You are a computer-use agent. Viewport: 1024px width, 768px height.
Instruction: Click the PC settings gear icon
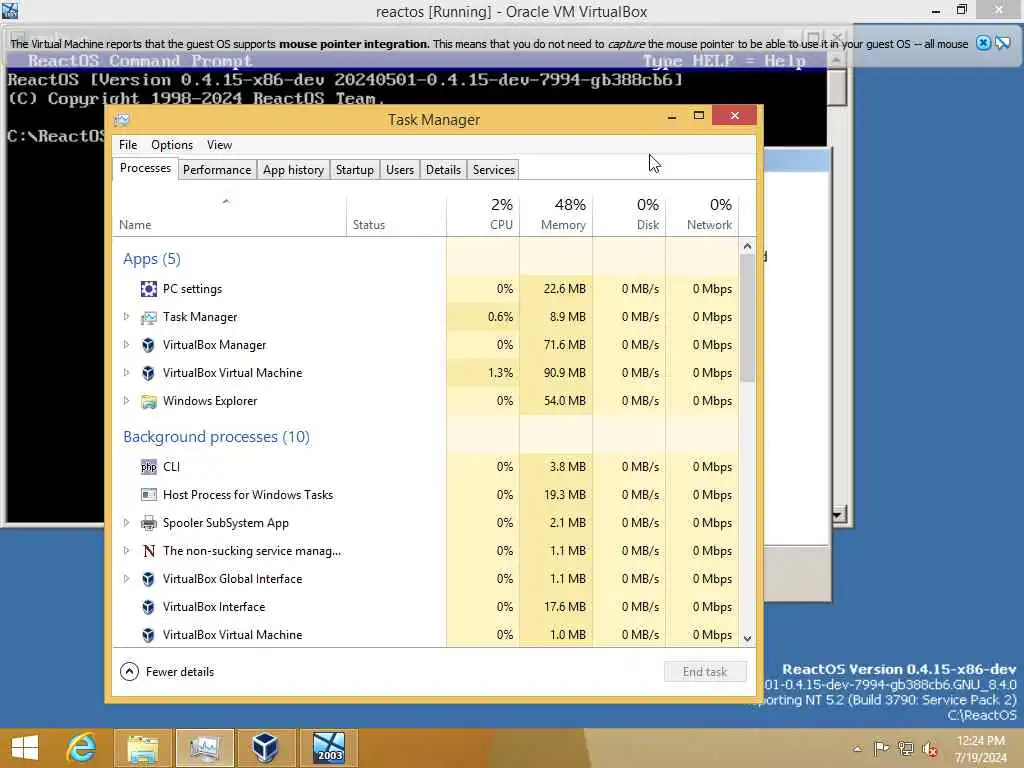[x=149, y=289]
